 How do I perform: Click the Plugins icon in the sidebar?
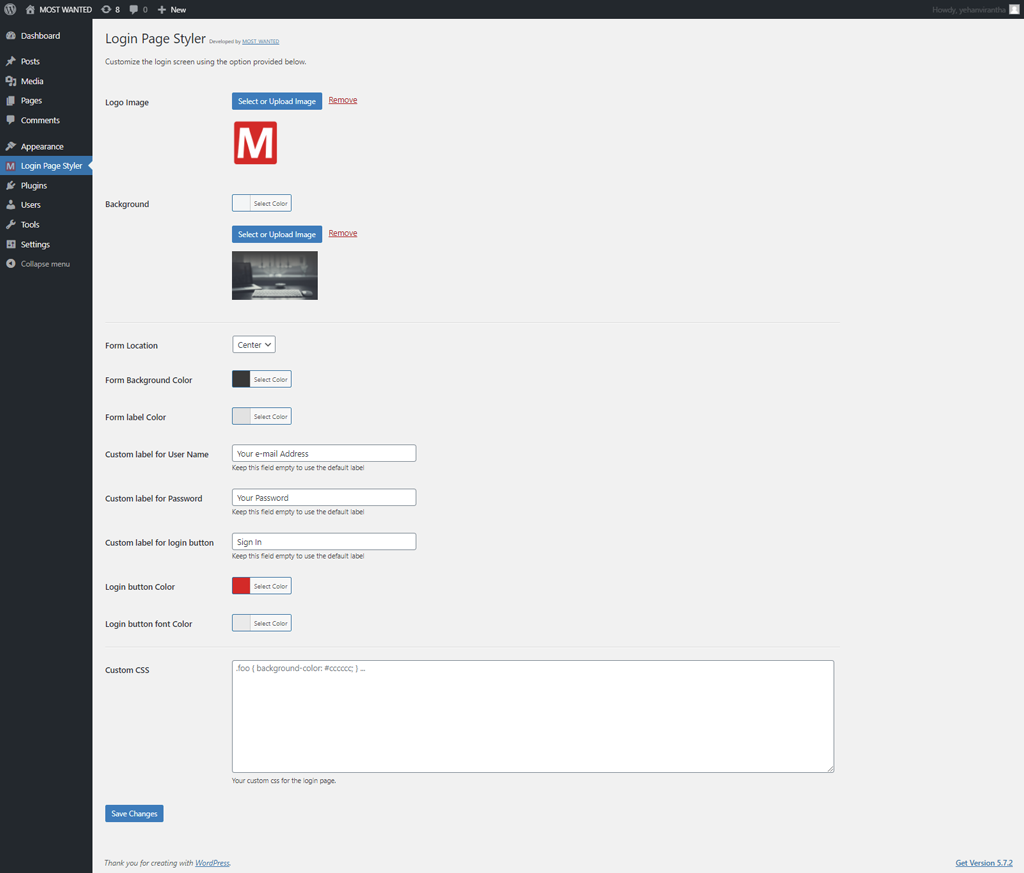coord(13,185)
